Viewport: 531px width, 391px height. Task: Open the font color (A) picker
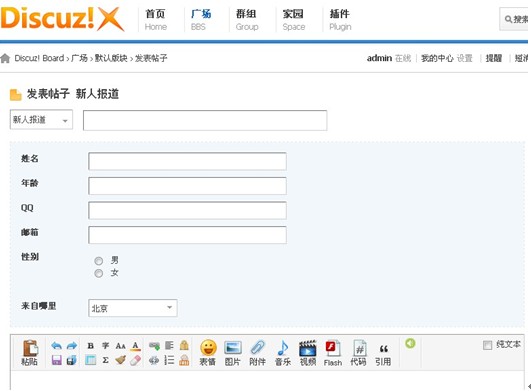point(135,346)
